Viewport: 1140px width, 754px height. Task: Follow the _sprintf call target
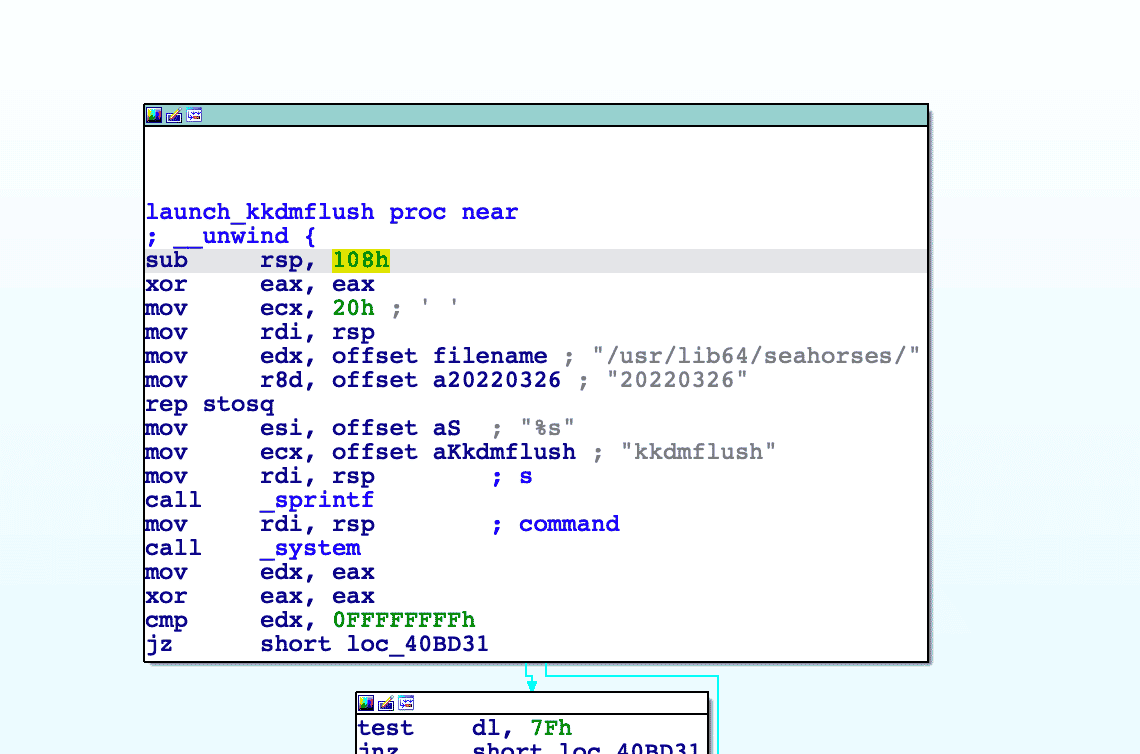pos(318,499)
